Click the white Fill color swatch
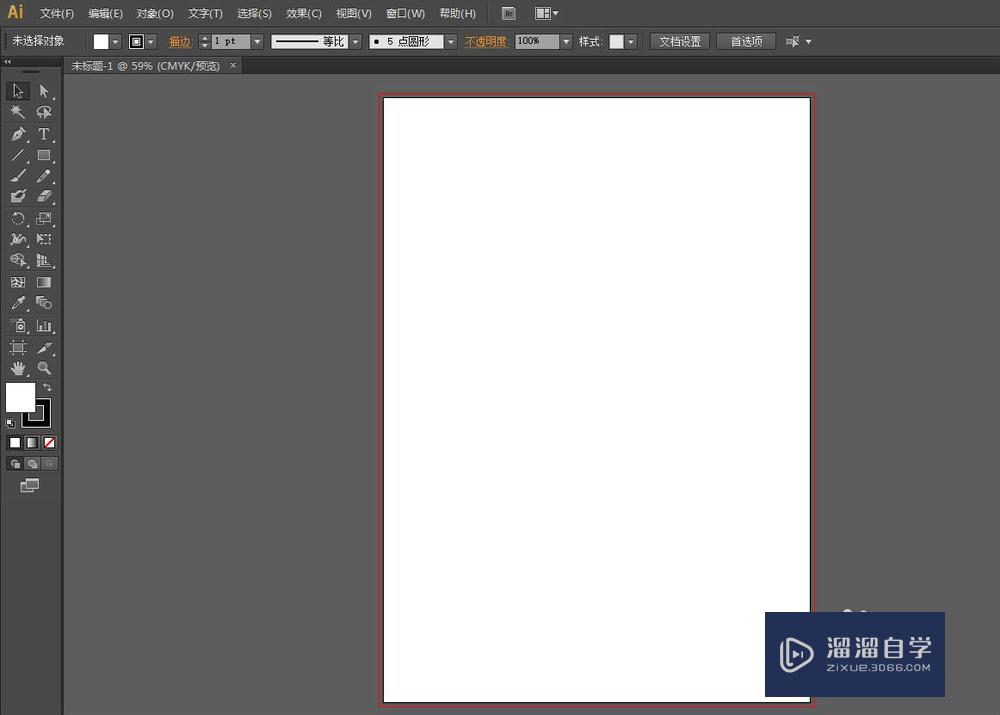This screenshot has width=1000, height=715. [20, 397]
